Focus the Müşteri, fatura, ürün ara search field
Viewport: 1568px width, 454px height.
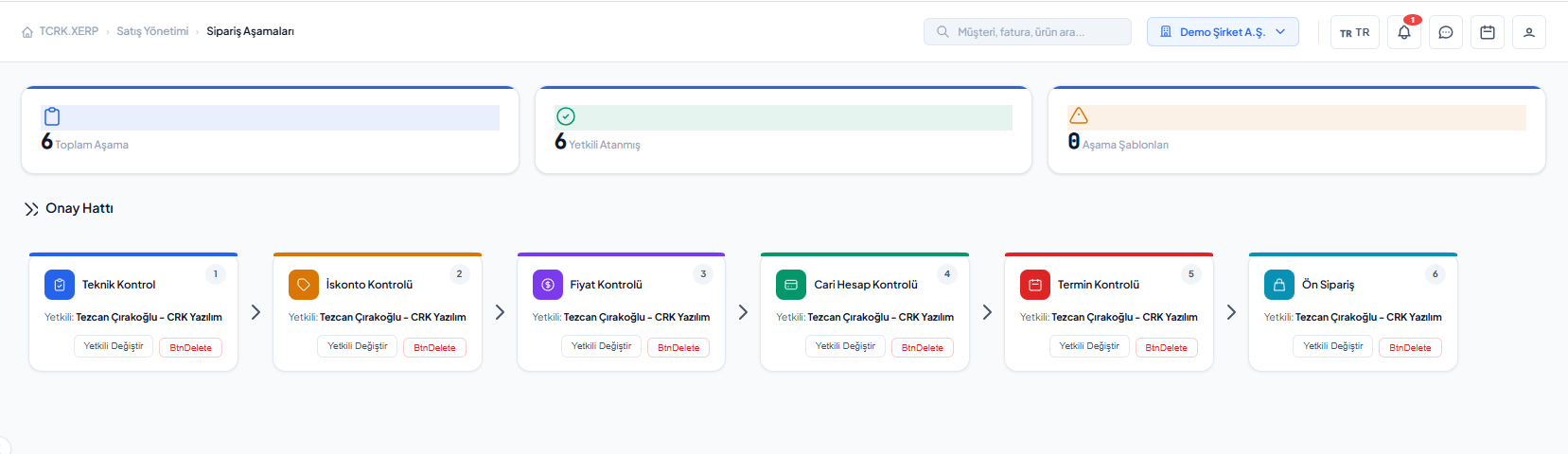(x=1028, y=32)
